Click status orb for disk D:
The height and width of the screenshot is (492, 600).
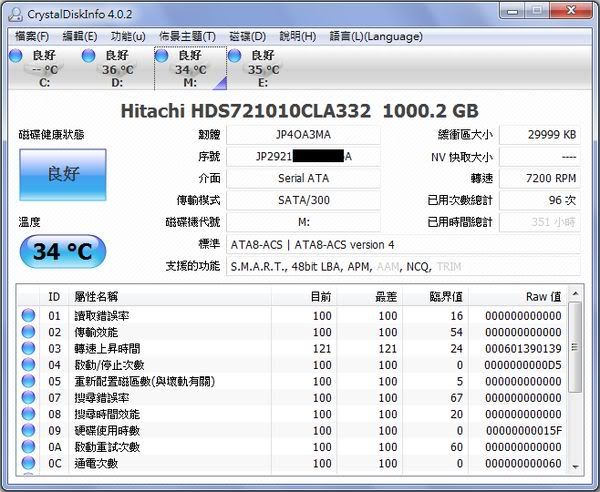[88, 56]
